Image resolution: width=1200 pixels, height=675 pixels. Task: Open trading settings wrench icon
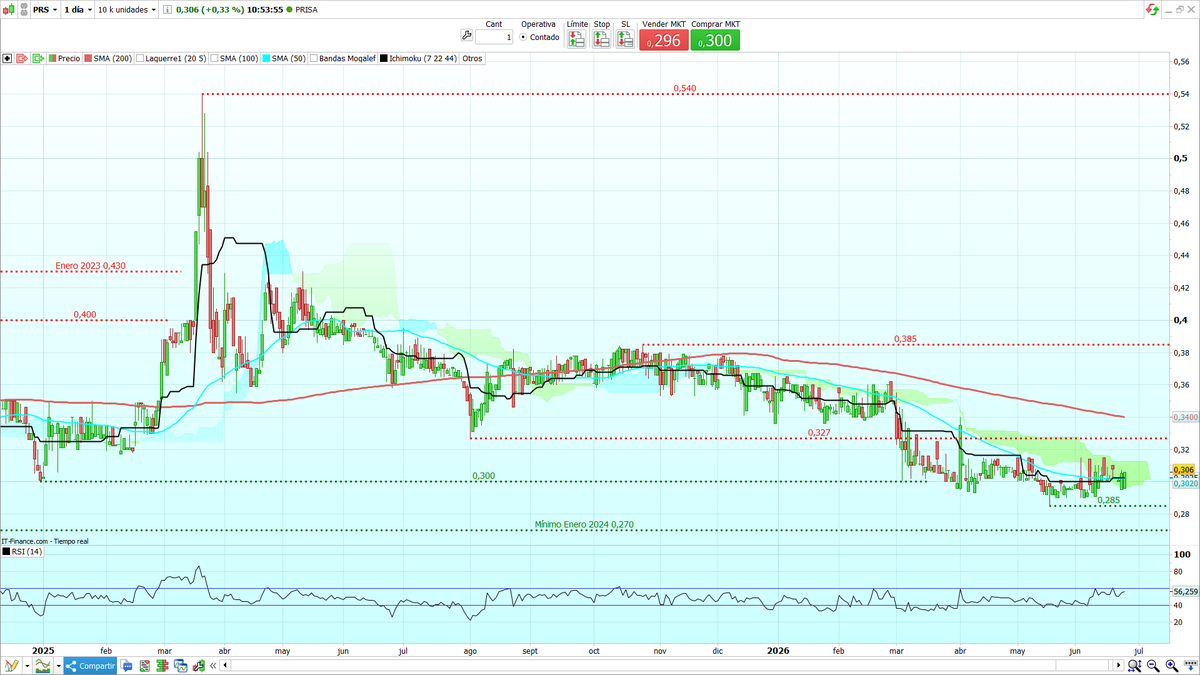466,36
